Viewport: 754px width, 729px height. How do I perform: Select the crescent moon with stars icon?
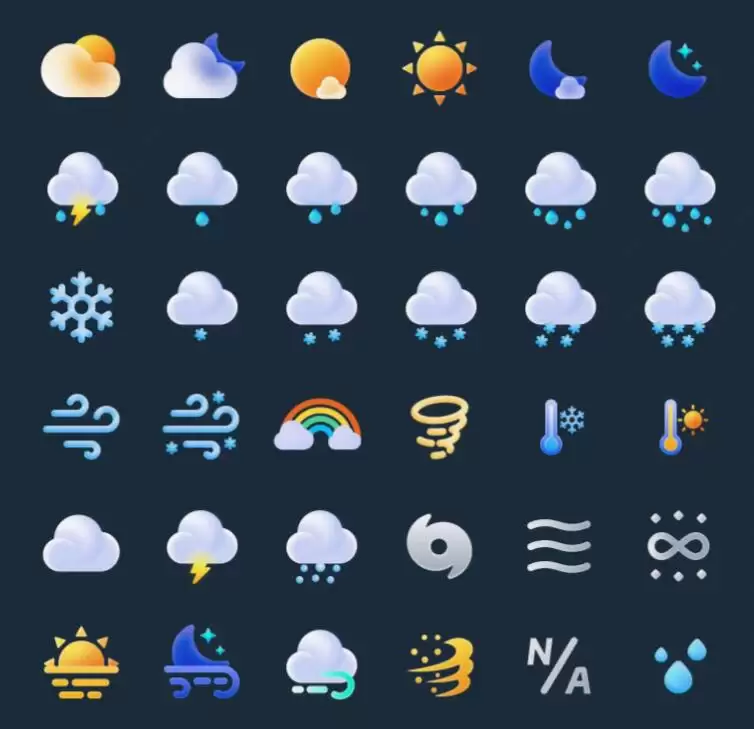coord(678,69)
